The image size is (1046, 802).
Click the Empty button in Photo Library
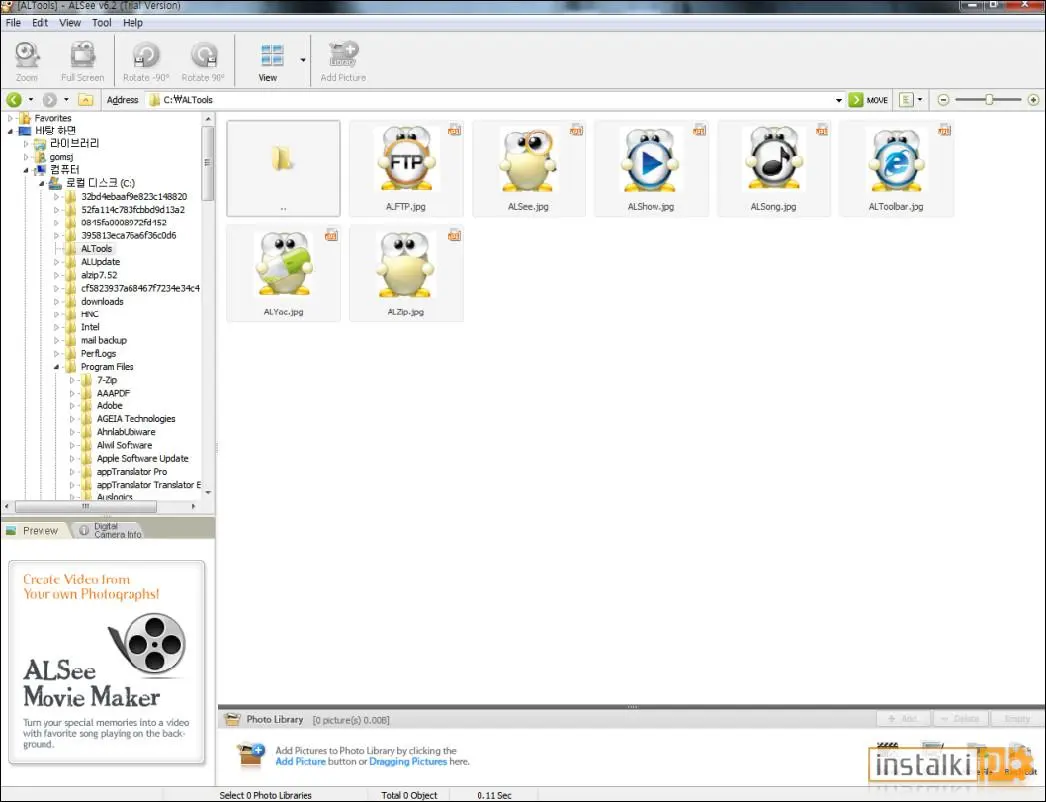pyautogui.click(x=1016, y=719)
